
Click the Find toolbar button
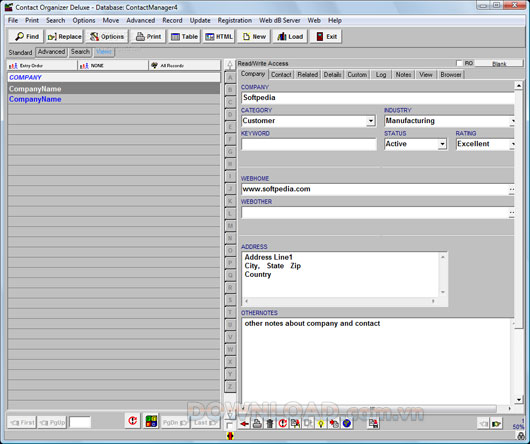click(26, 36)
